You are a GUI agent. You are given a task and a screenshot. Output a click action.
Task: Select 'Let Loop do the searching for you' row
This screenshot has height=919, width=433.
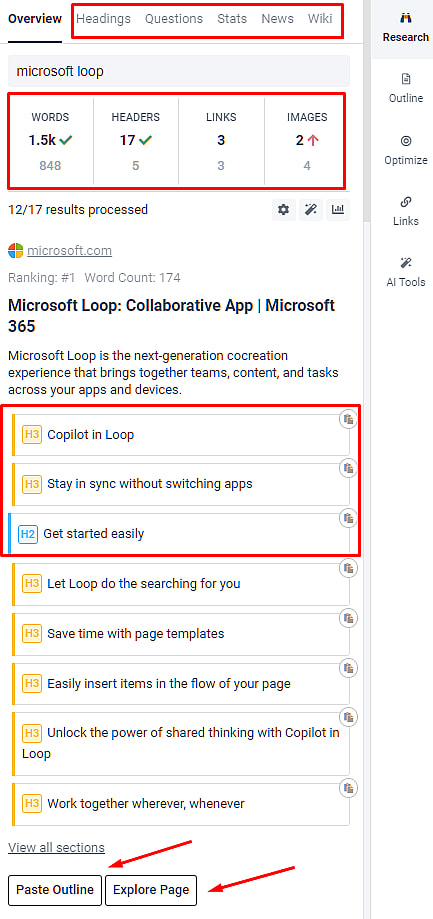tap(180, 584)
